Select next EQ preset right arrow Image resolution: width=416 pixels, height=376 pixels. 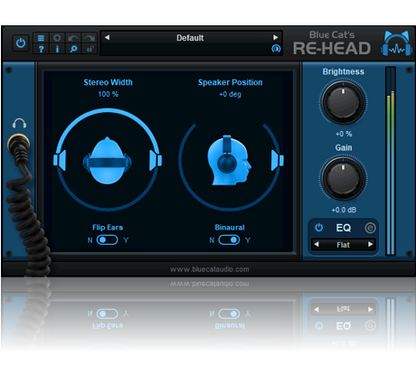coord(370,244)
